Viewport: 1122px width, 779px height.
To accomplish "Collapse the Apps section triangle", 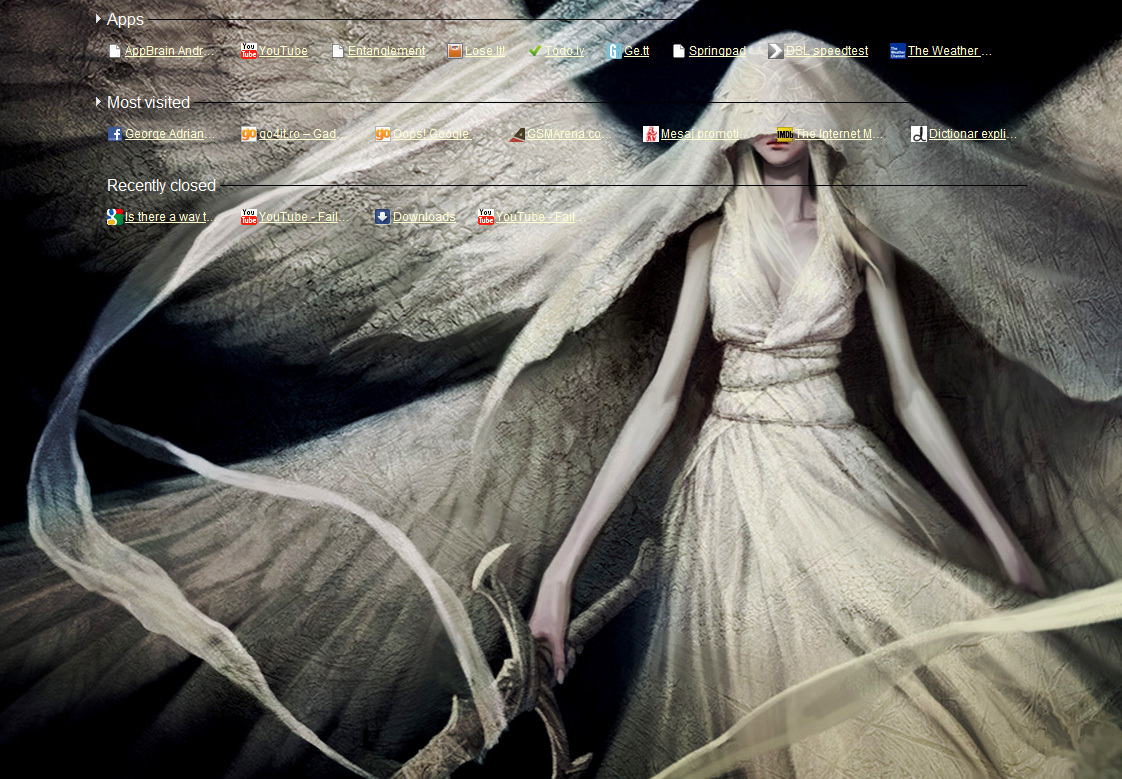I will coord(98,19).
